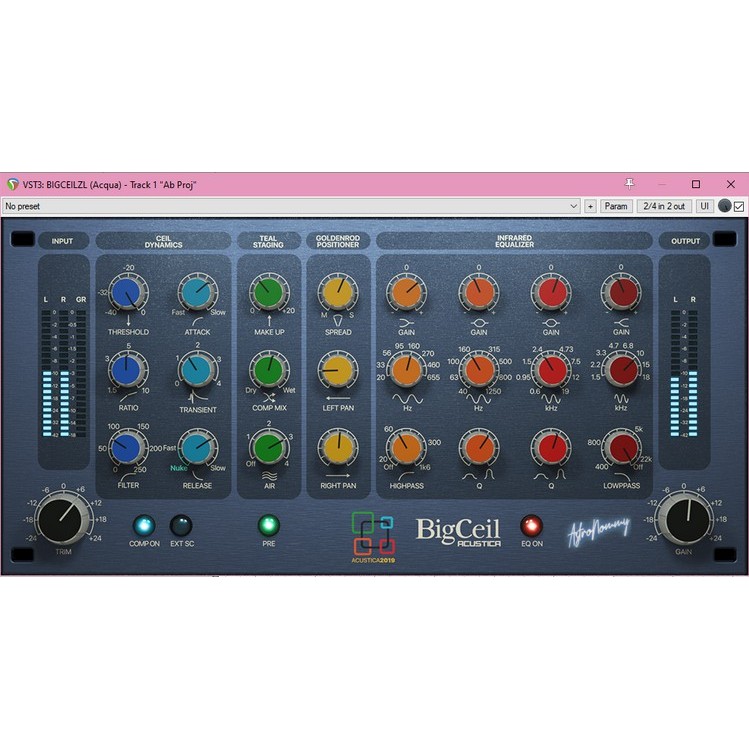The height and width of the screenshot is (749, 749).
Task: Click the yellow LEFT PAN knob
Action: [338, 370]
